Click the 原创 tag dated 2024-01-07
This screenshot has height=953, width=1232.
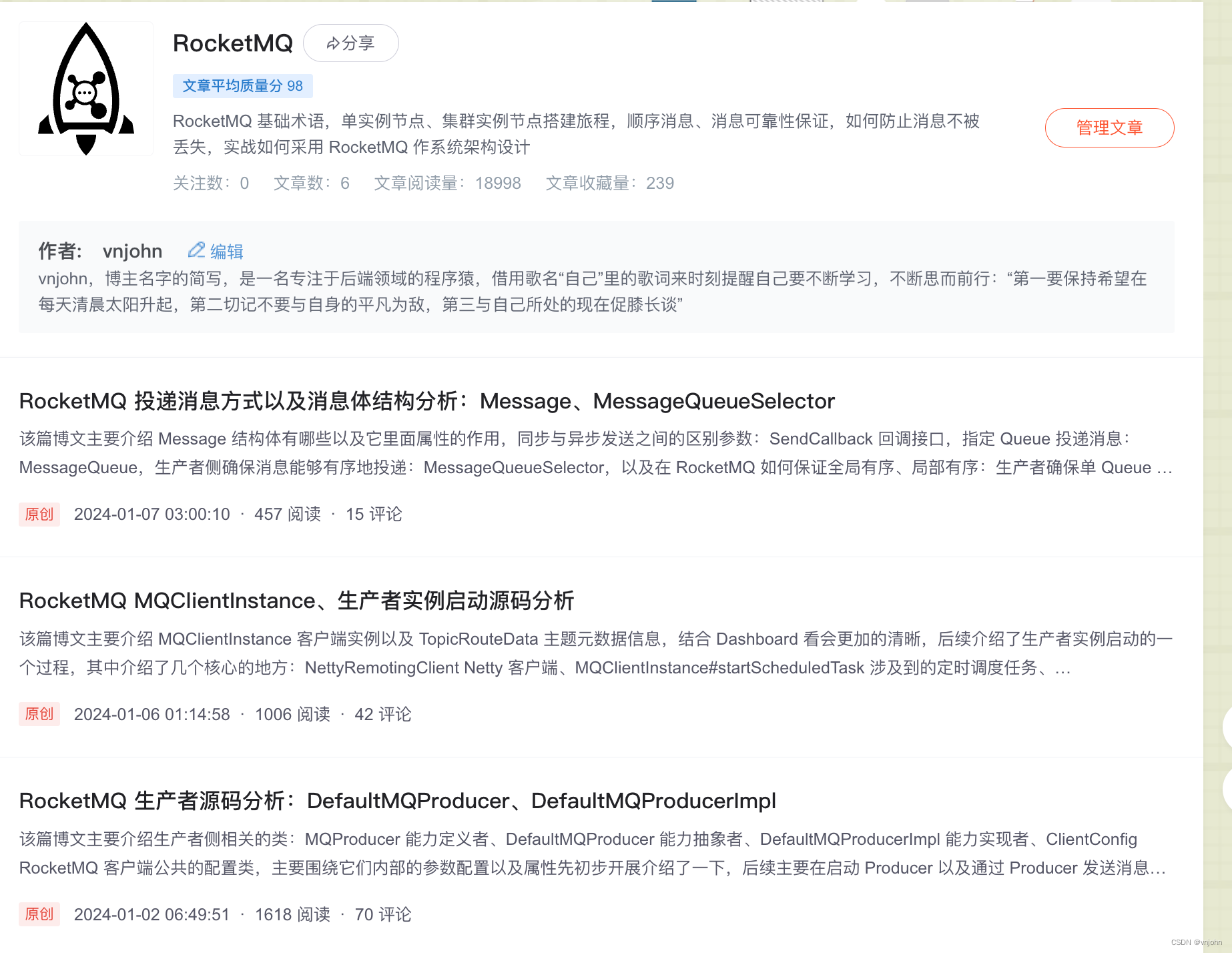[39, 514]
